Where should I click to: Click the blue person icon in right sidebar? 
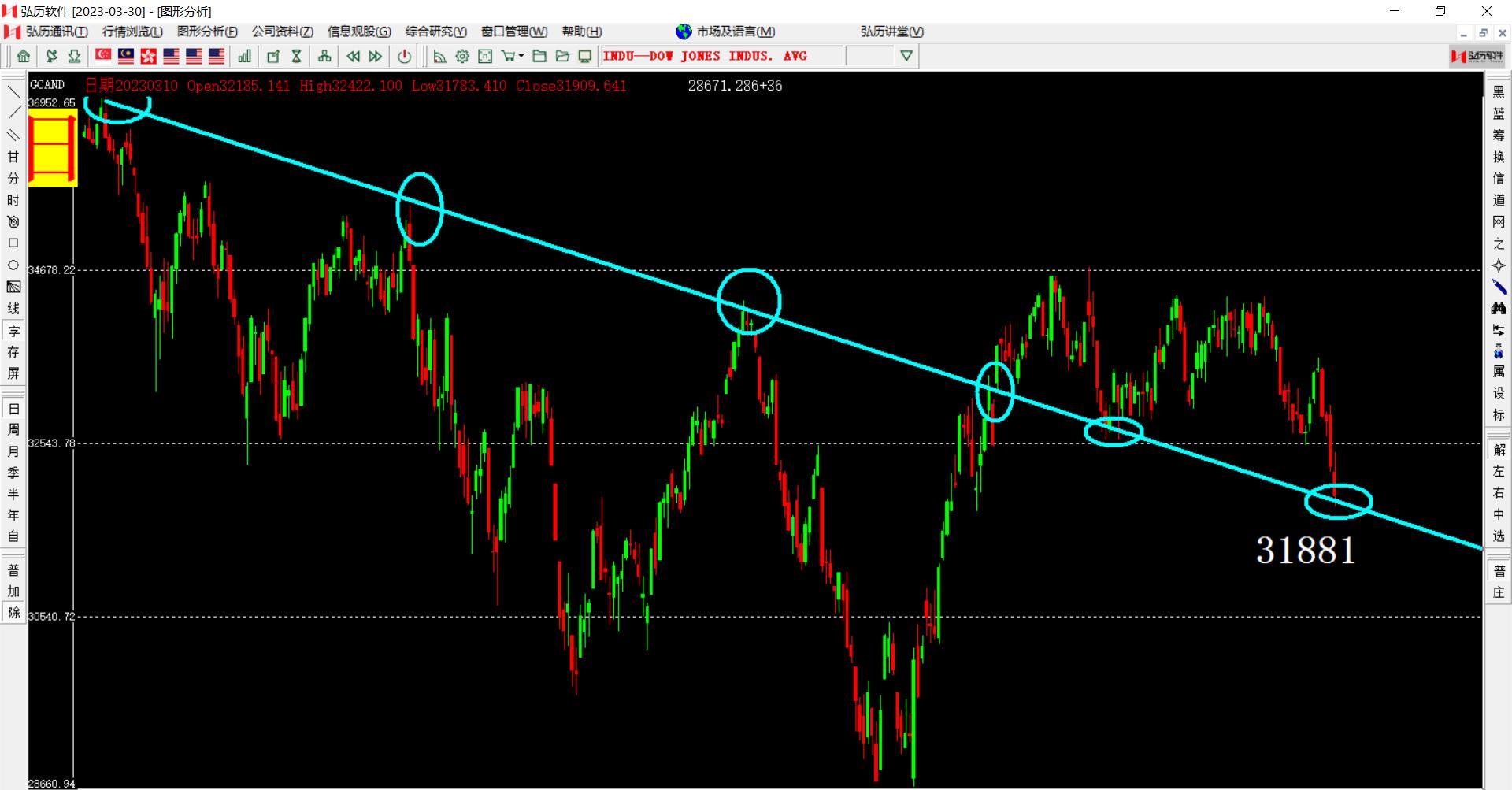pos(1499,352)
